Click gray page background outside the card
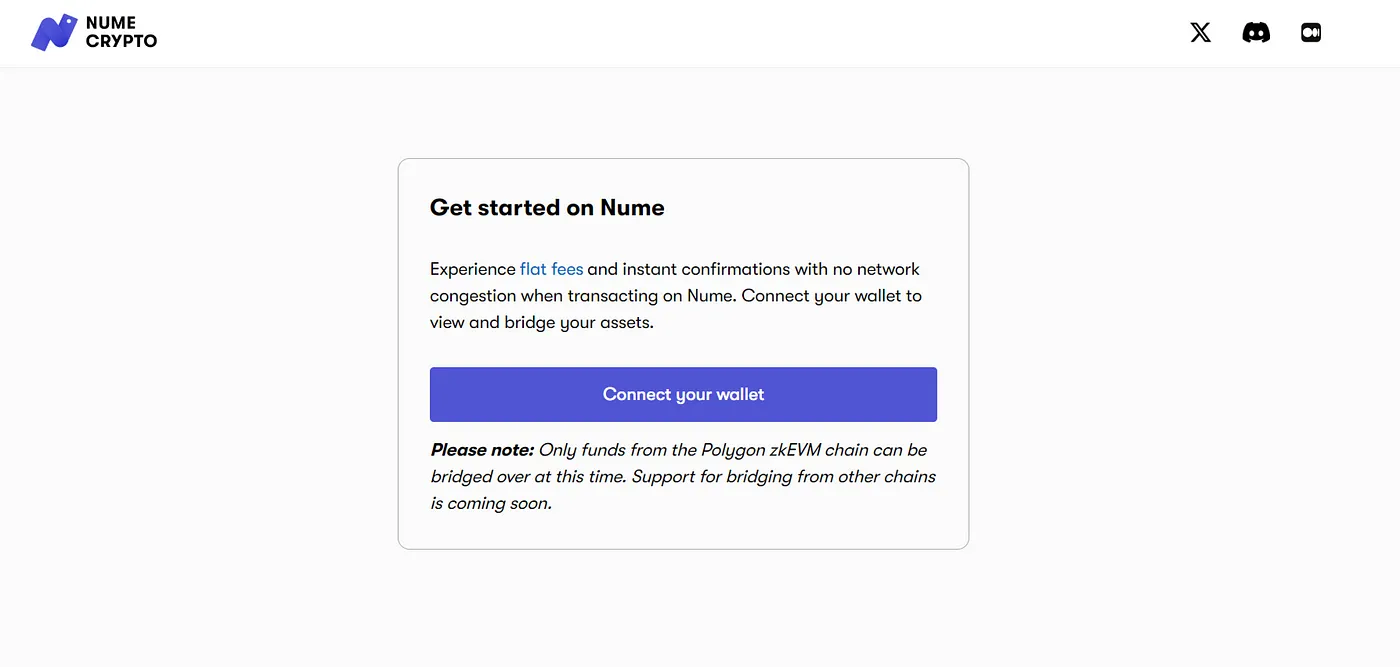Image resolution: width=1400 pixels, height=667 pixels. coord(200,350)
